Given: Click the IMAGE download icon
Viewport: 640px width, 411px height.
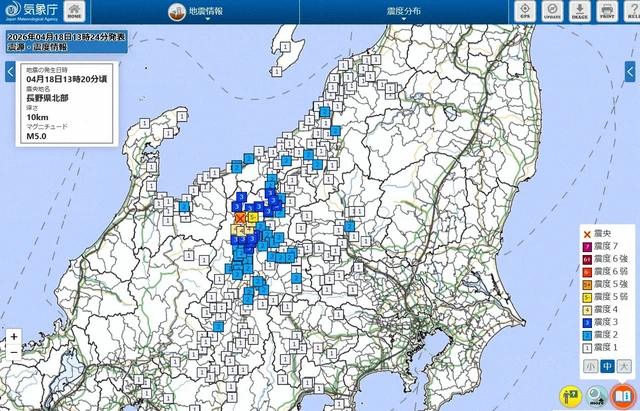Looking at the screenshot, I should (x=579, y=12).
